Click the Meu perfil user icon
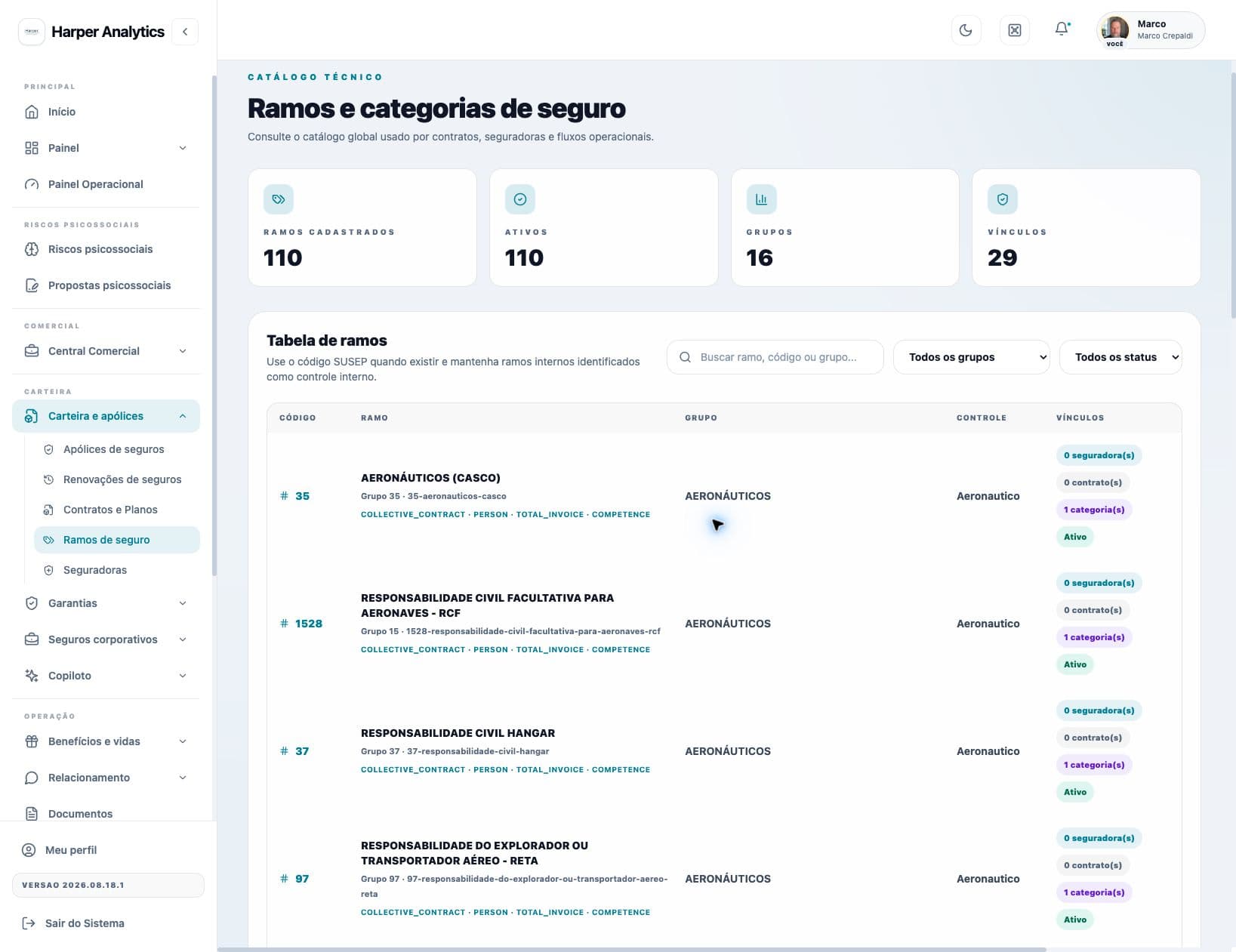 point(29,850)
